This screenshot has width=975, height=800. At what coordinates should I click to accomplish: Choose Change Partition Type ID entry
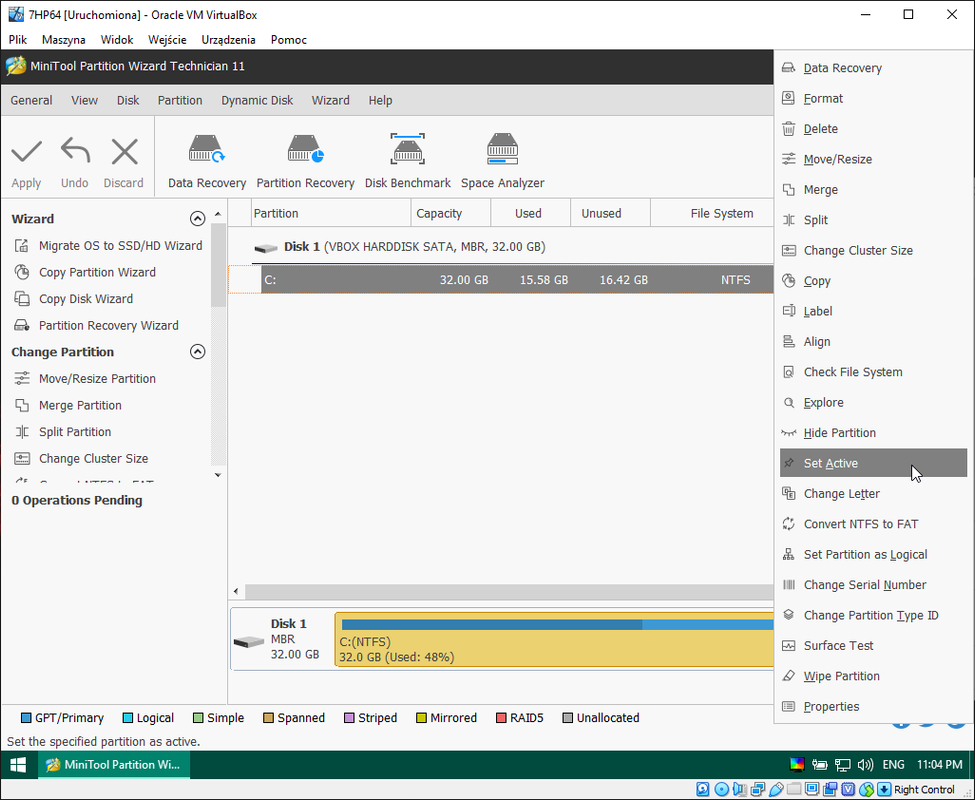[873, 615]
